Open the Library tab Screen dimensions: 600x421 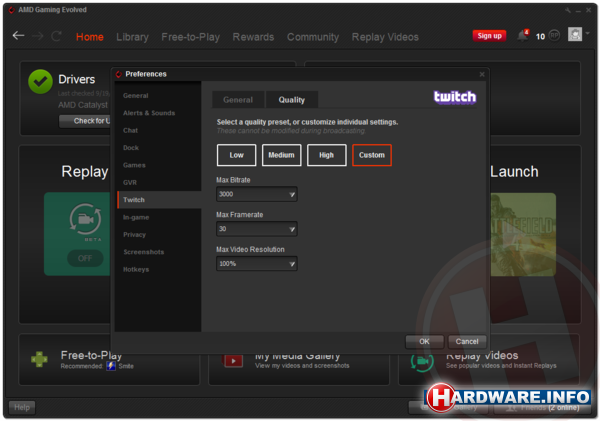coord(132,37)
